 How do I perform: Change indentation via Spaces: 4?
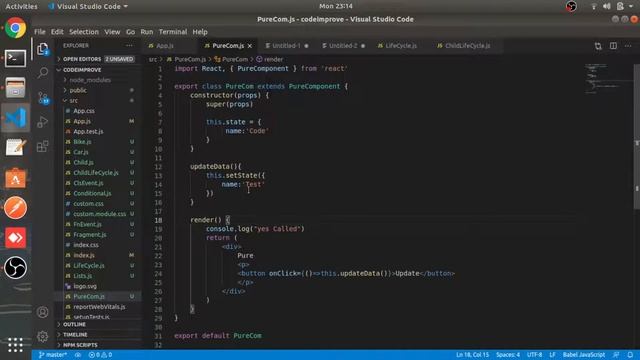pyautogui.click(x=508, y=355)
